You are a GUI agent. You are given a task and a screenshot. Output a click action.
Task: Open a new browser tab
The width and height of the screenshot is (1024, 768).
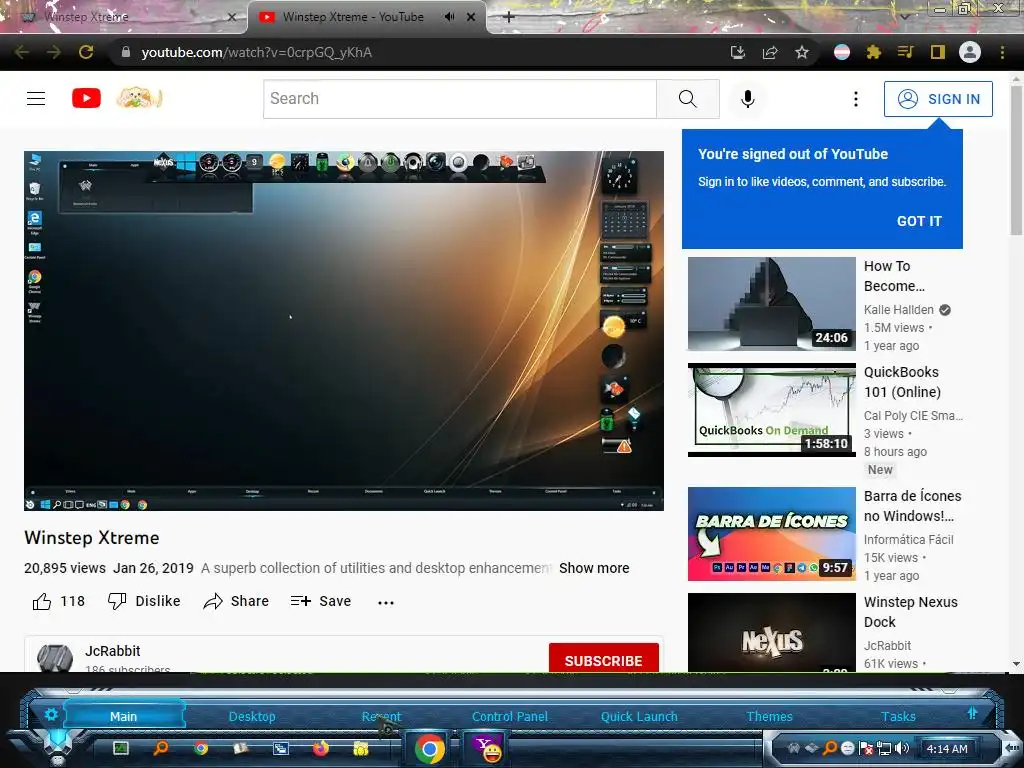point(509,17)
